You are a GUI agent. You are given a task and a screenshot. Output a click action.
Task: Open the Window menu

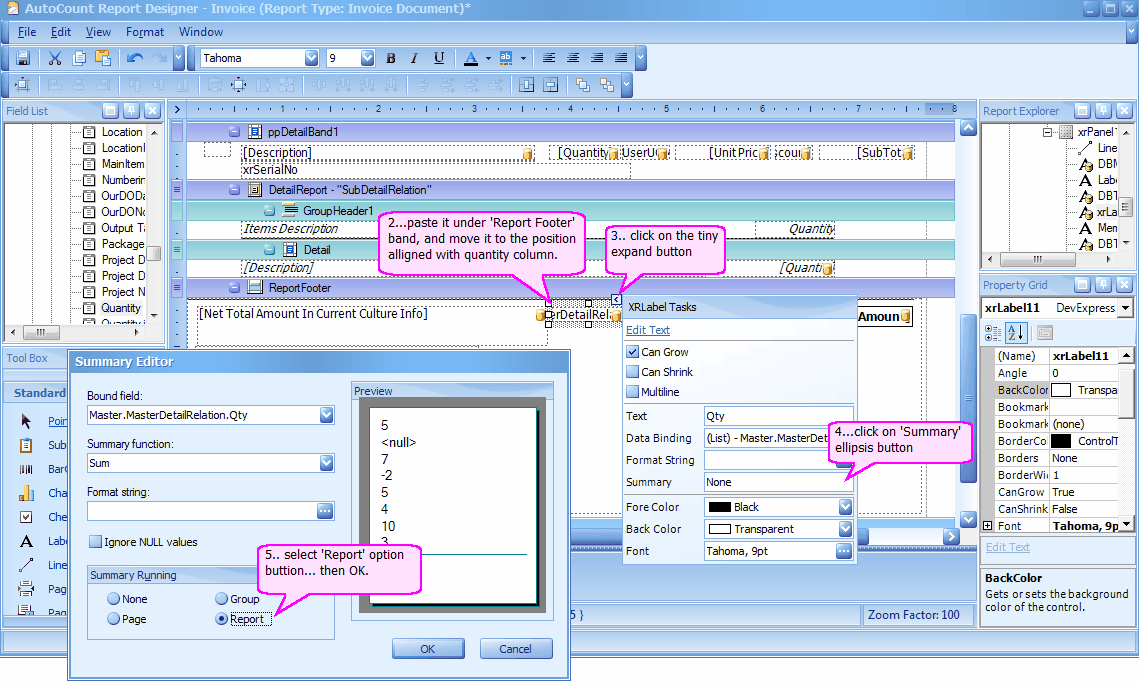click(200, 32)
